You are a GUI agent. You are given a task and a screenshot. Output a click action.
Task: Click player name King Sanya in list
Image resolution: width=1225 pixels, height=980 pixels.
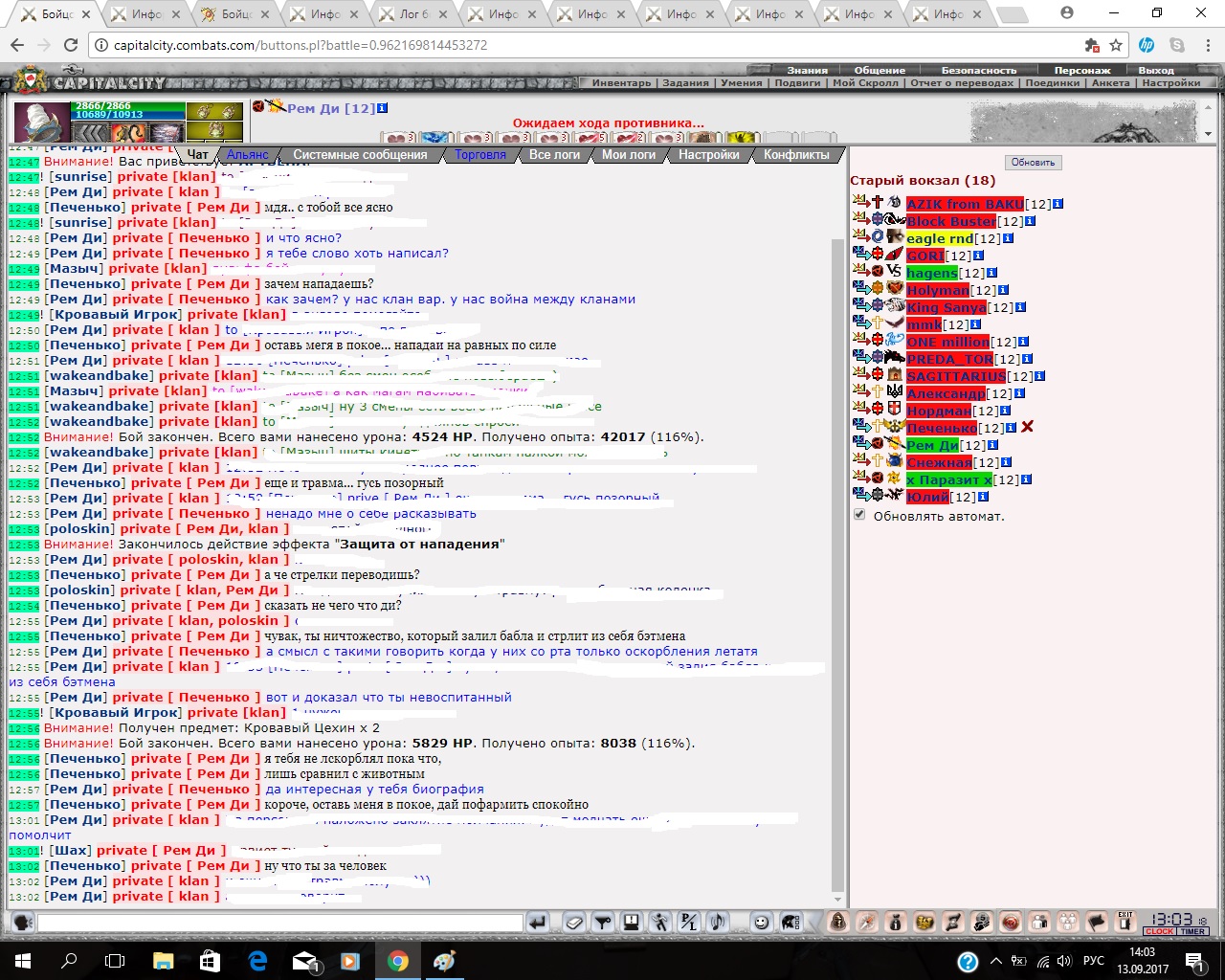[947, 307]
